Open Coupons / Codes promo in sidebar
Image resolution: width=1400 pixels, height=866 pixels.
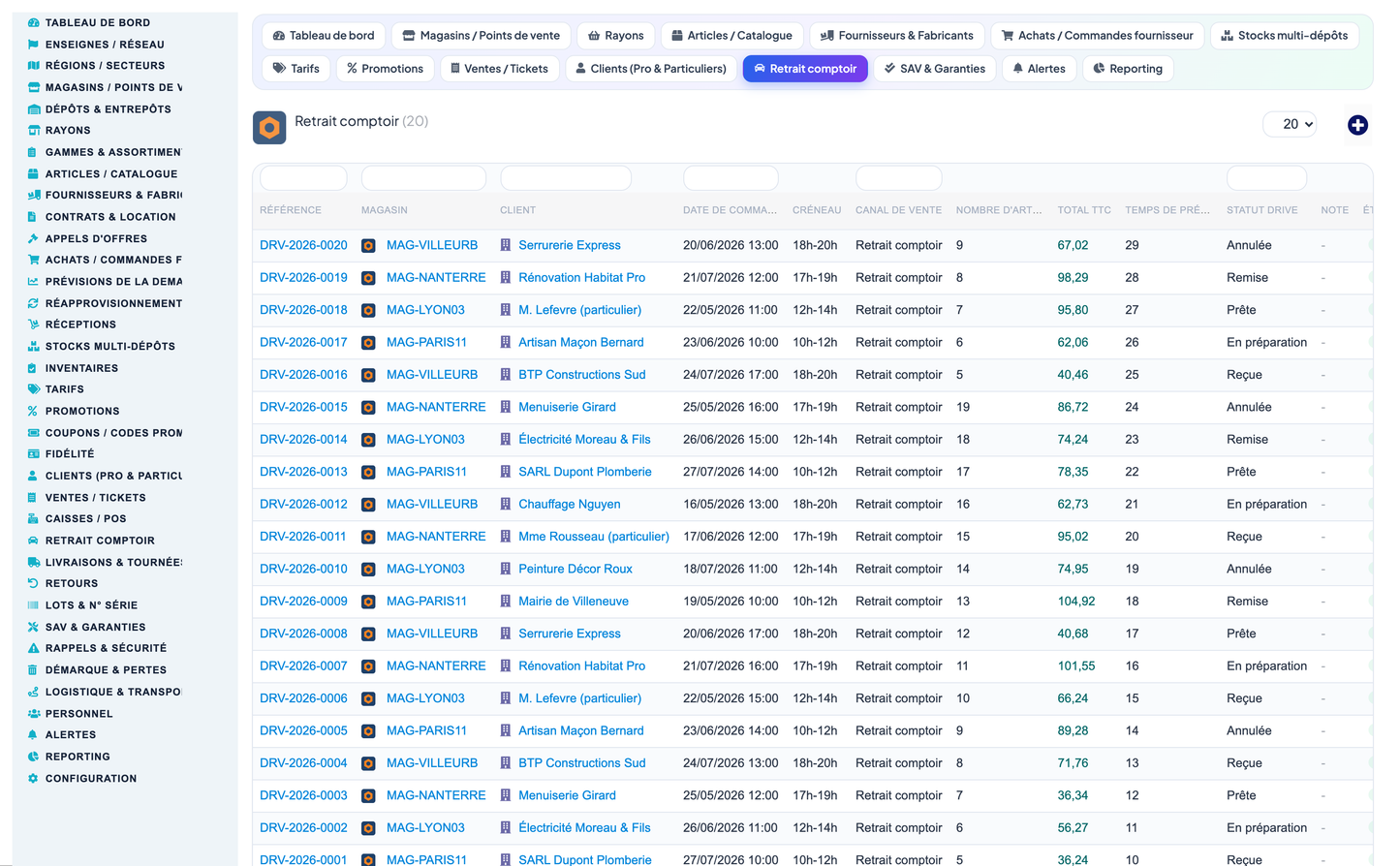[113, 433]
